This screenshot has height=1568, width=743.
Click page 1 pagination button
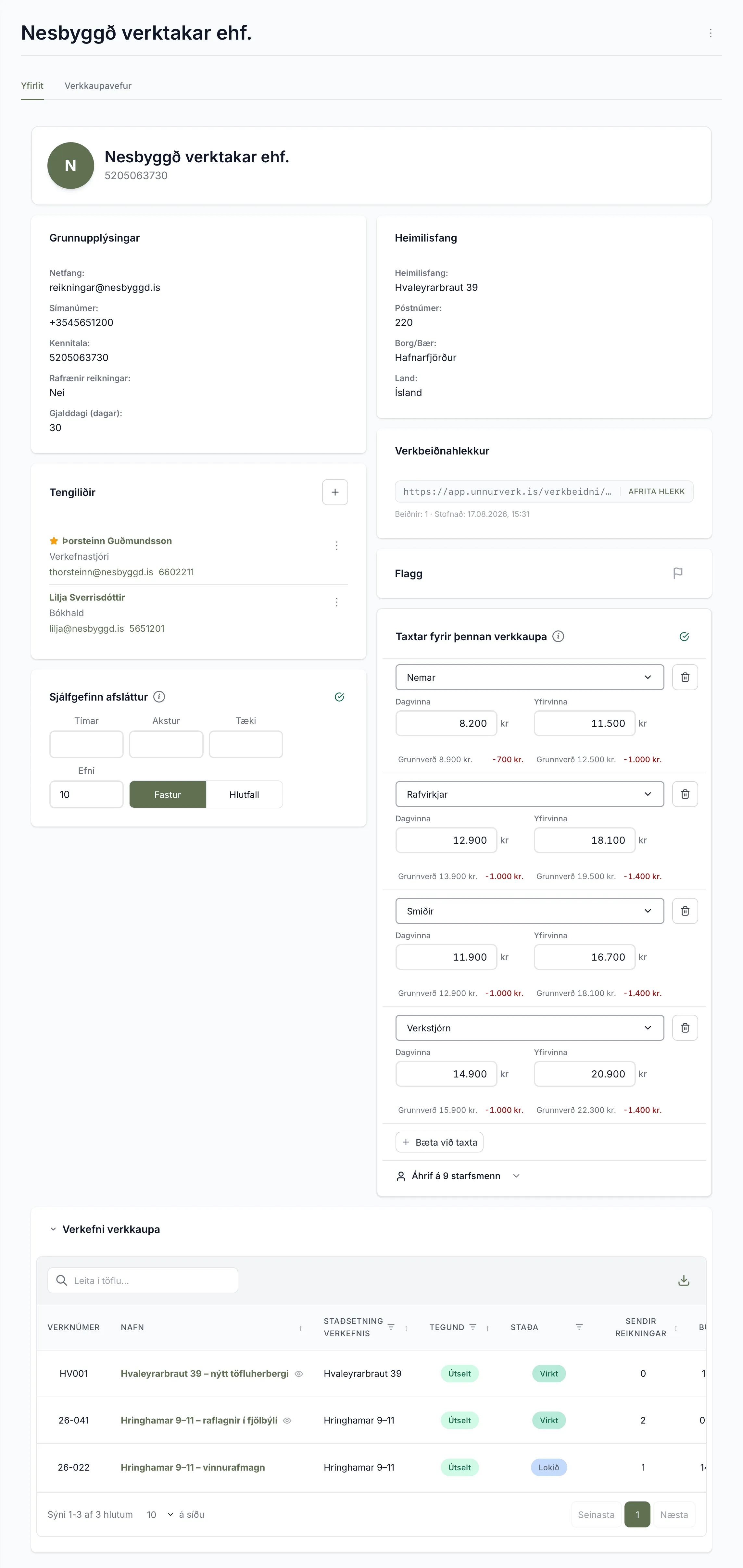637,1514
